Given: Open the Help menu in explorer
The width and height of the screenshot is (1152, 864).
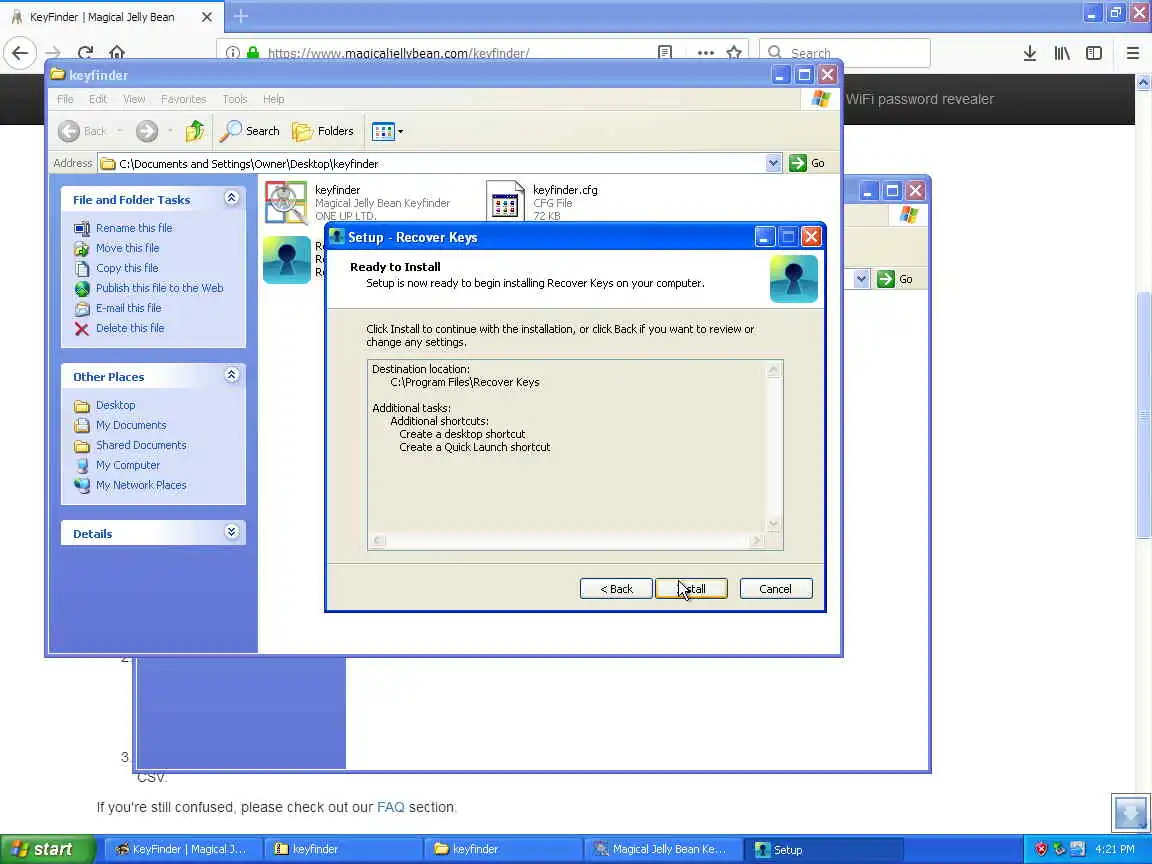Looking at the screenshot, I should (273, 98).
